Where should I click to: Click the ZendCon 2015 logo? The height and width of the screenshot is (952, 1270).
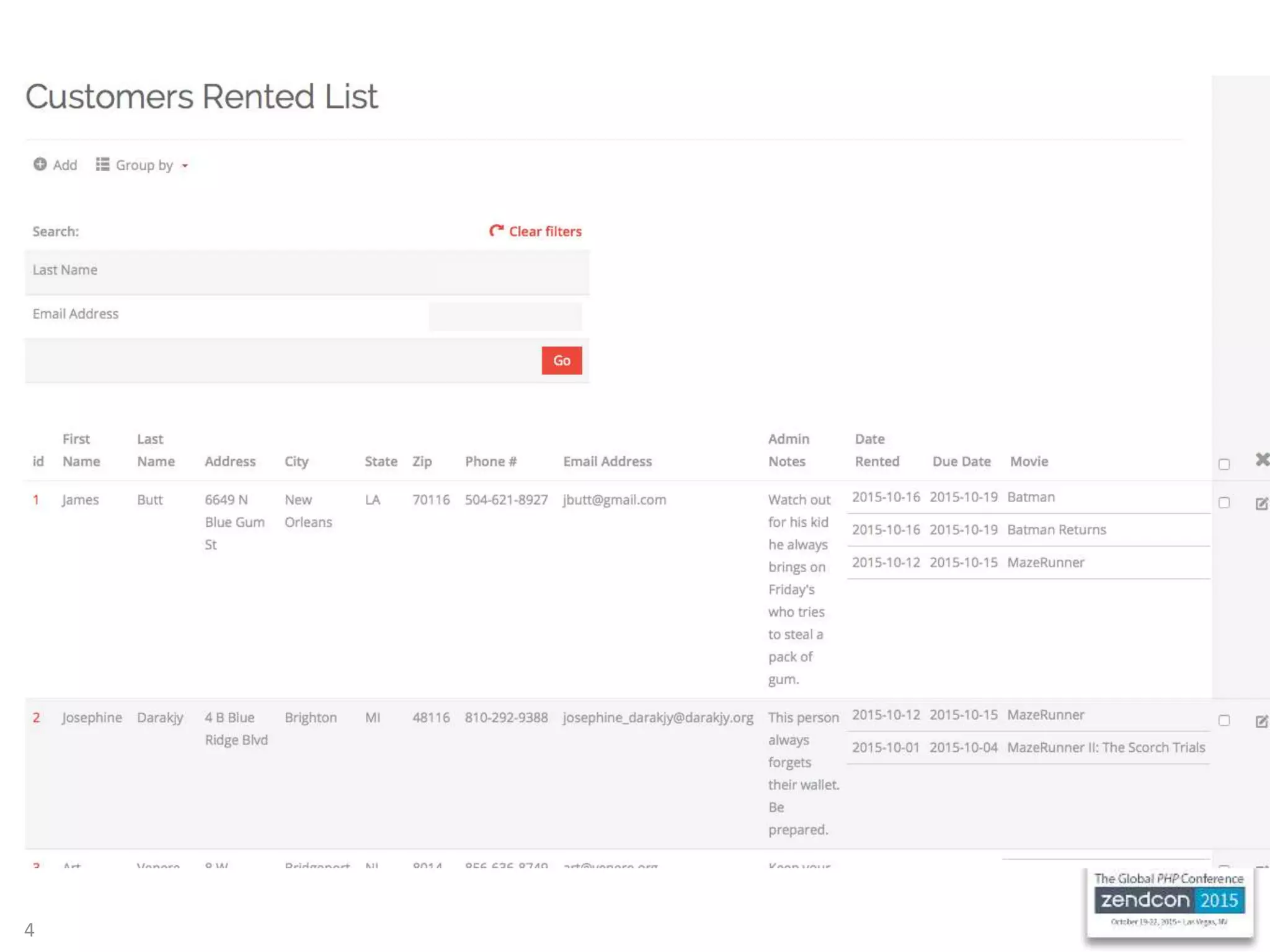pos(1169,901)
